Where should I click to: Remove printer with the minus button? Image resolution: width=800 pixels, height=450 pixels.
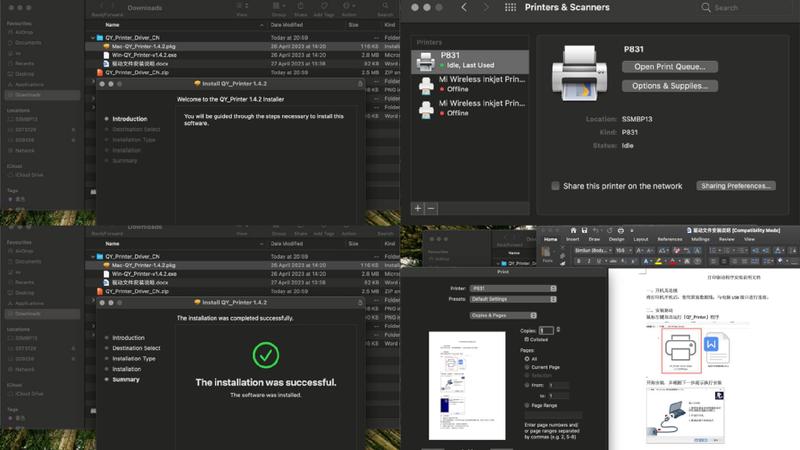(x=431, y=208)
